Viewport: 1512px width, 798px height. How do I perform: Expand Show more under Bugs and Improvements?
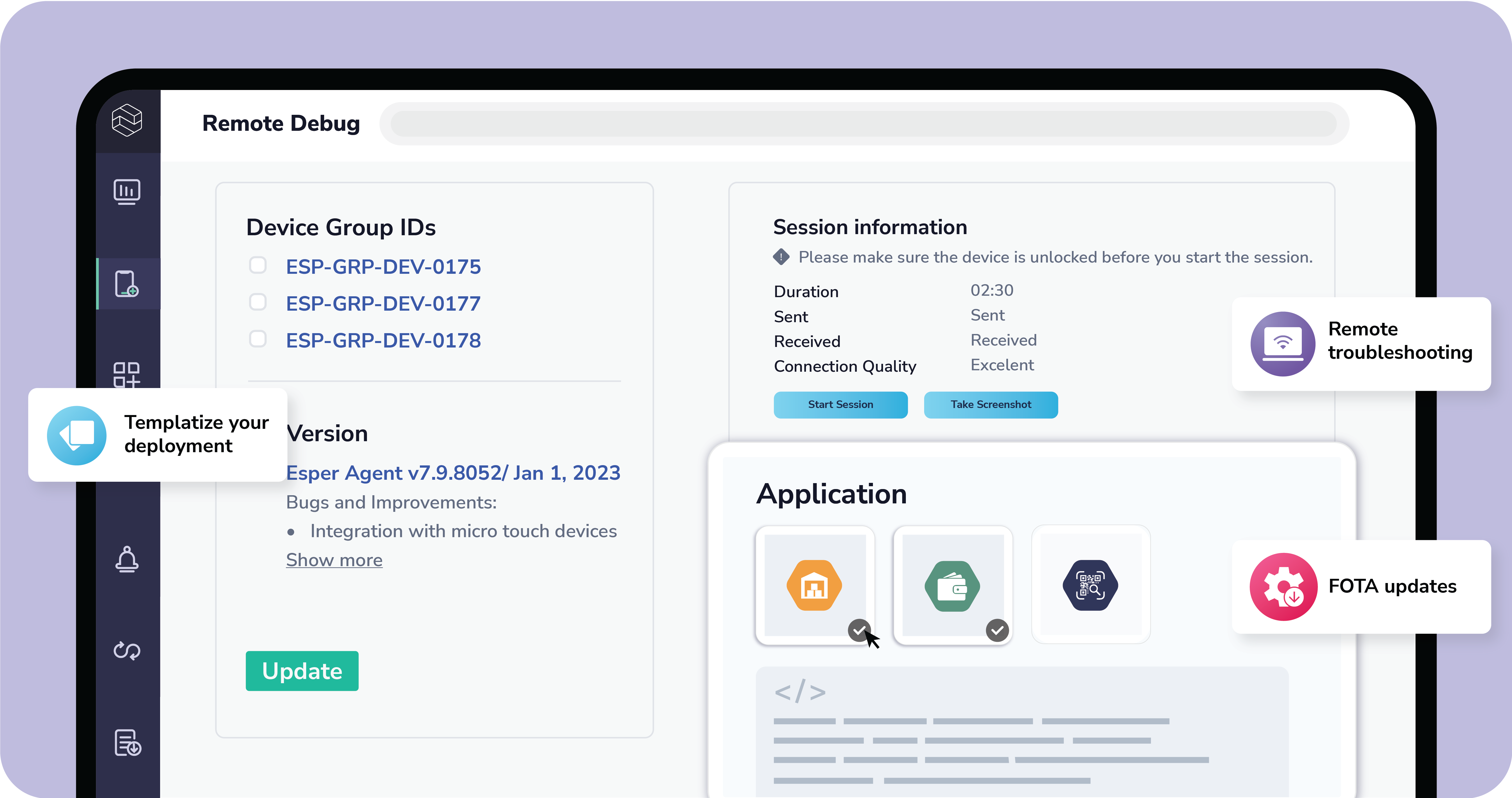coord(333,560)
